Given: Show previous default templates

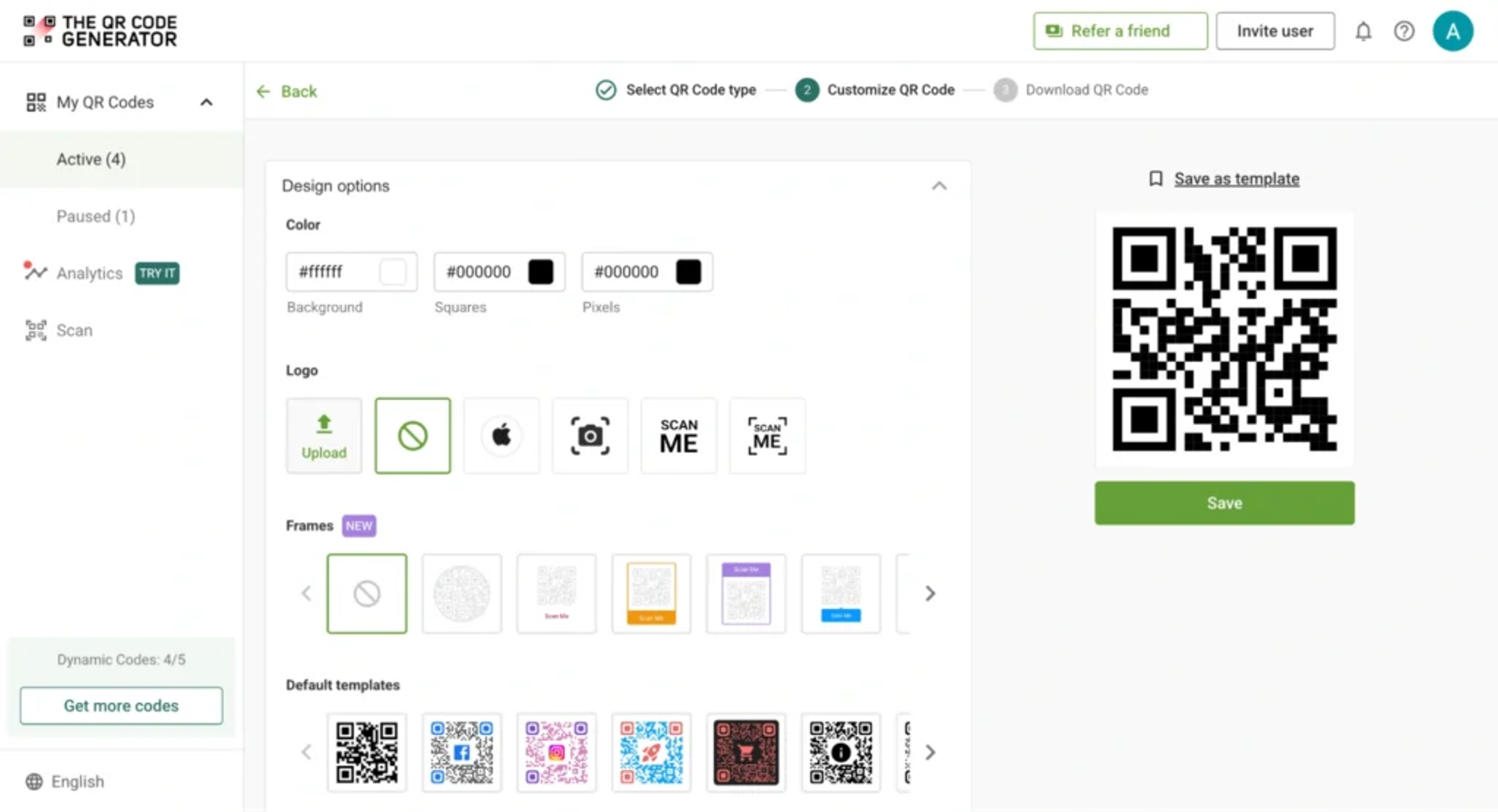Looking at the screenshot, I should point(306,753).
